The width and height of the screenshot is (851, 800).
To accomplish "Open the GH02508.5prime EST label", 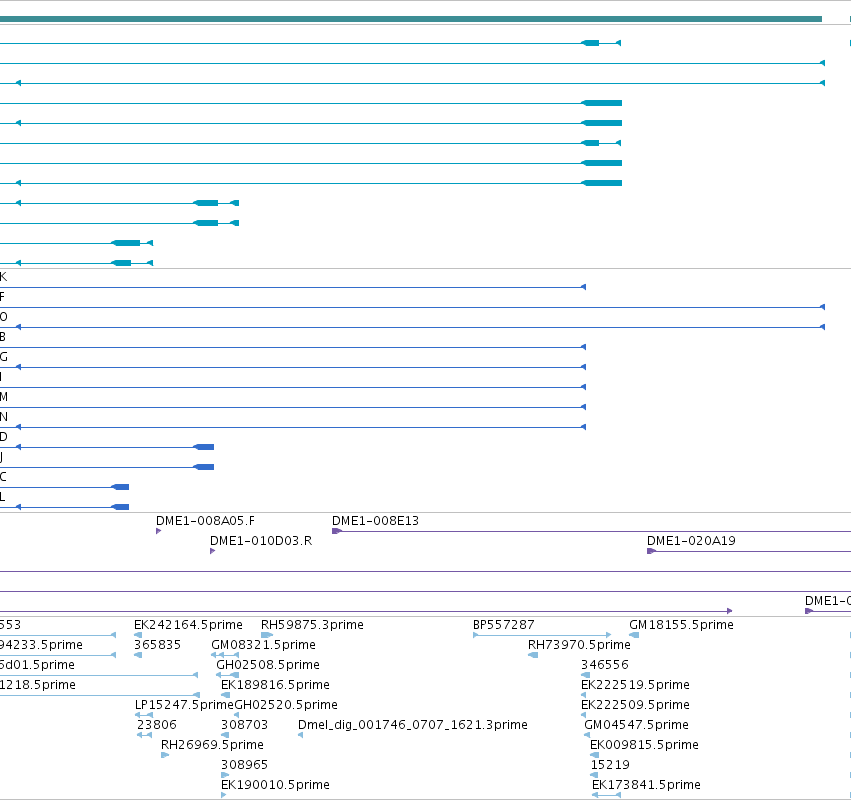I will coord(268,665).
